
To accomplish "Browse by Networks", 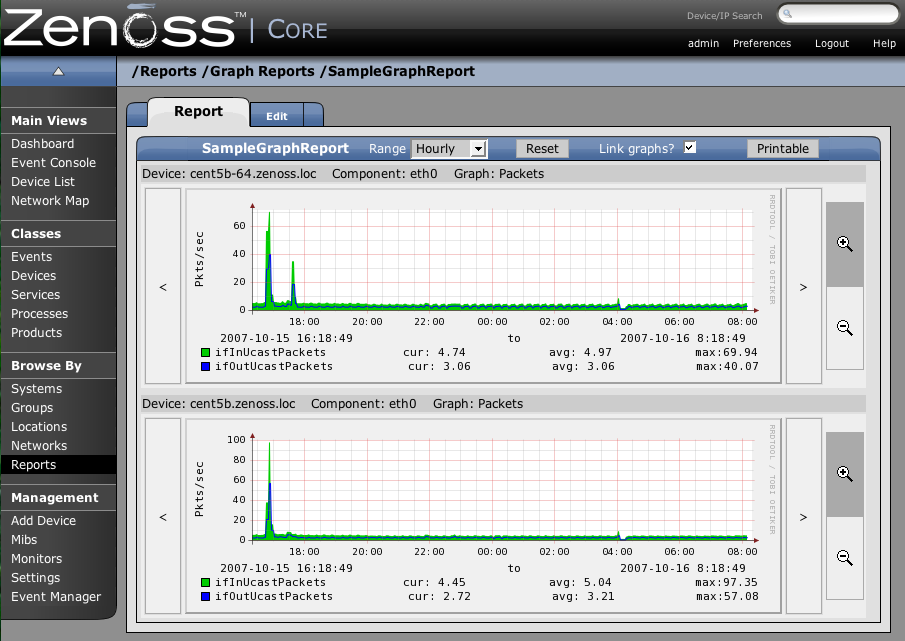I will (39, 446).
